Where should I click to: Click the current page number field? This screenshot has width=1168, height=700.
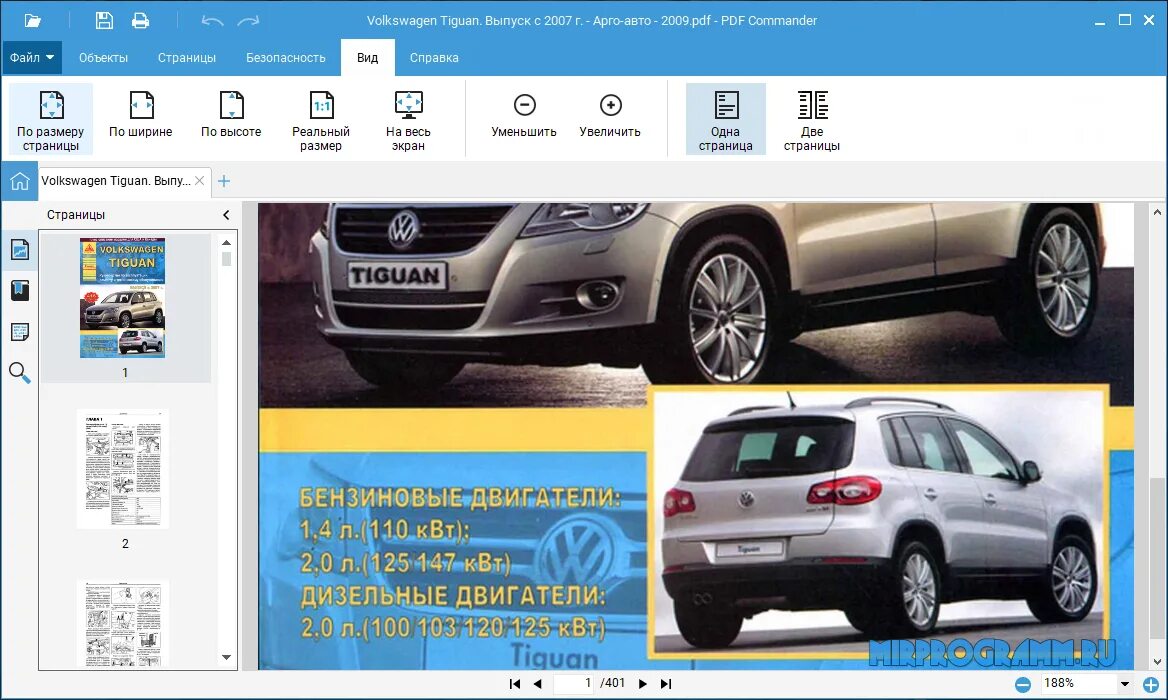[575, 683]
